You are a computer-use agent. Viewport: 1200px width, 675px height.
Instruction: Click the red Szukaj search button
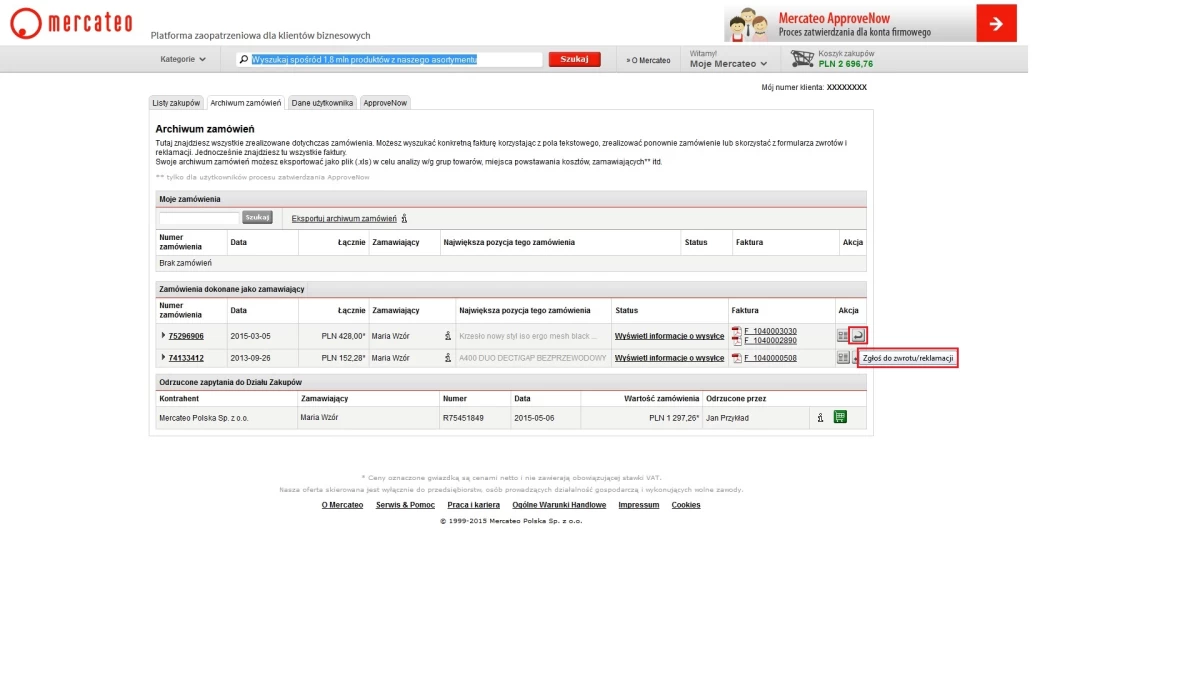[x=574, y=60]
